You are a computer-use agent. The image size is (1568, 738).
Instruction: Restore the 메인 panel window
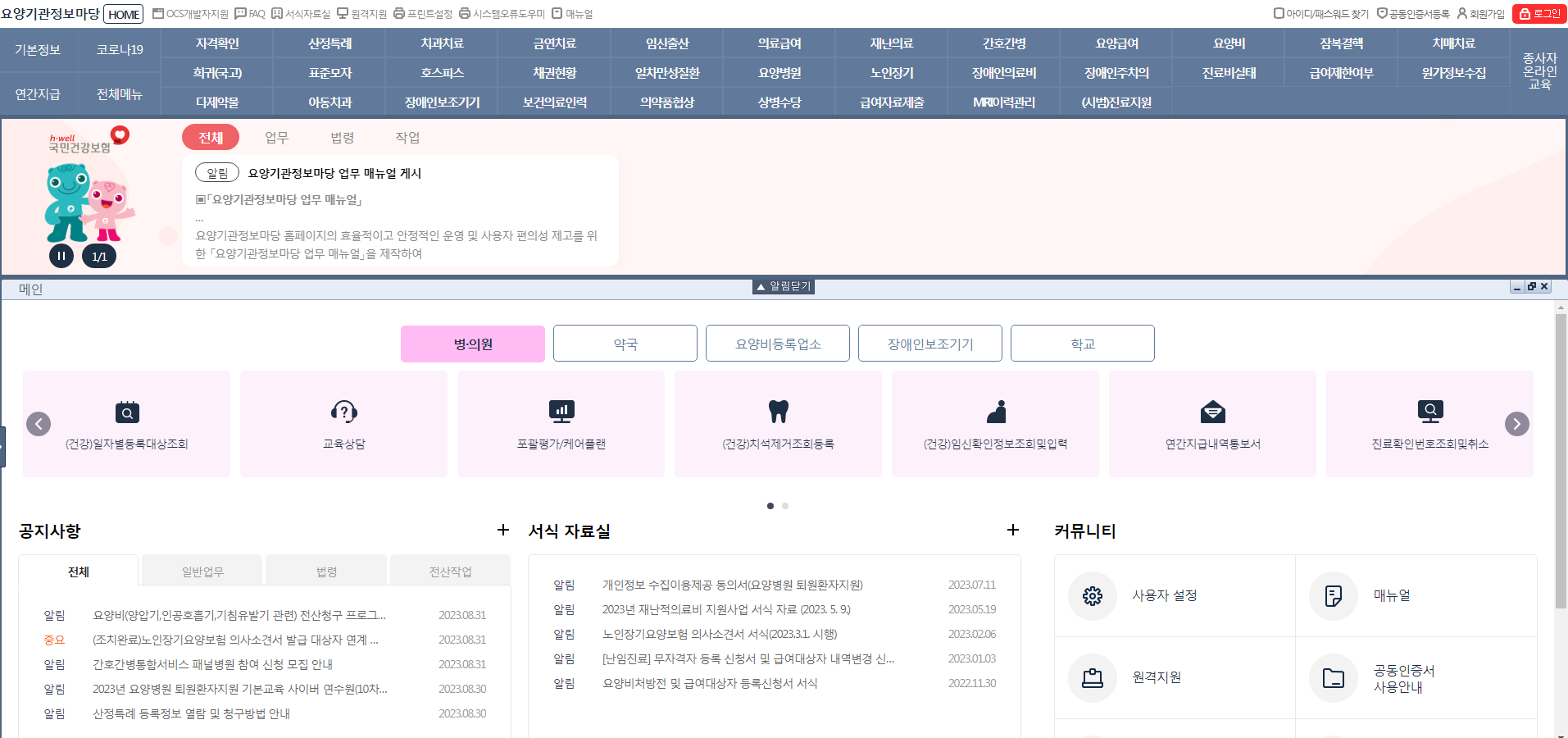coord(1530,286)
